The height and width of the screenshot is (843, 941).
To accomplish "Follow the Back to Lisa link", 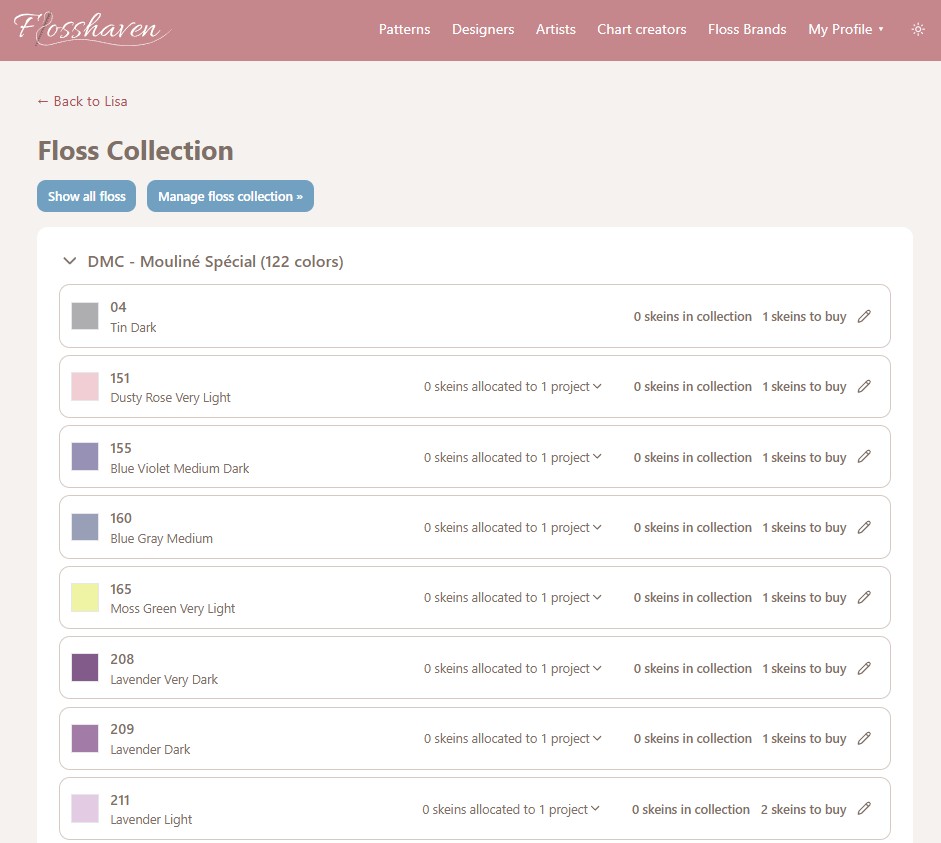I will pos(81,101).
